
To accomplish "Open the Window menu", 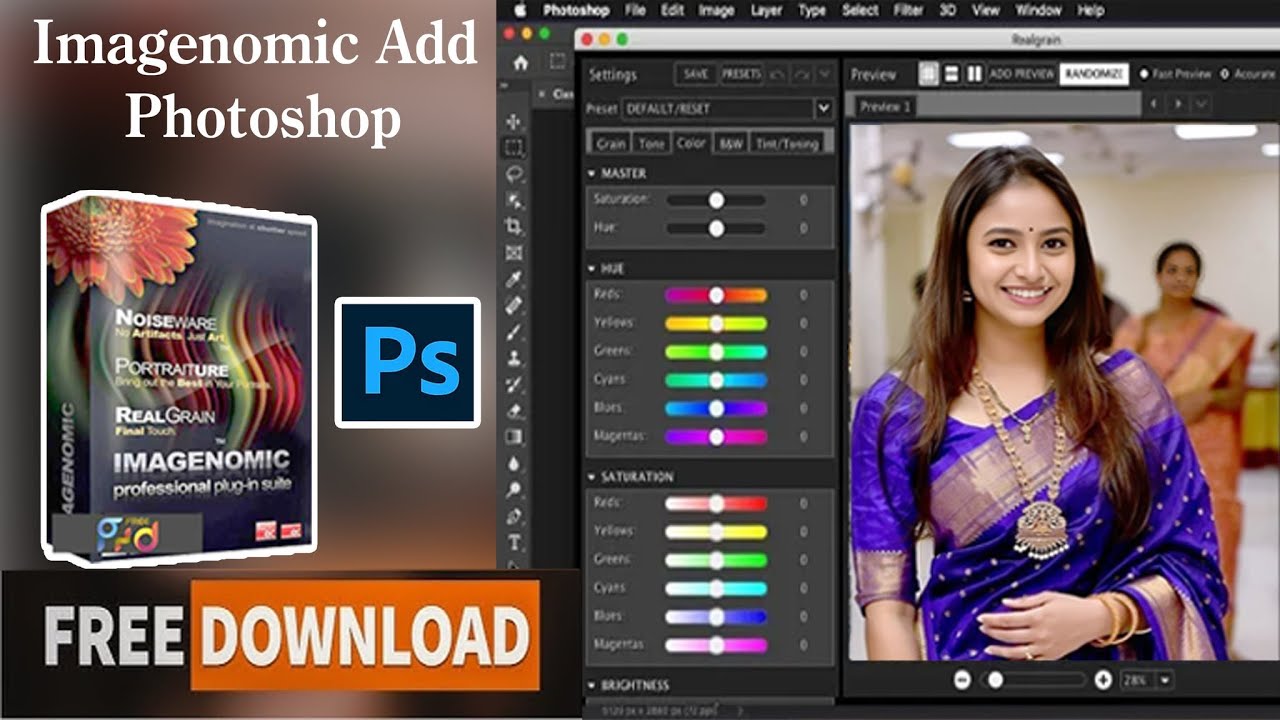I will [1038, 10].
